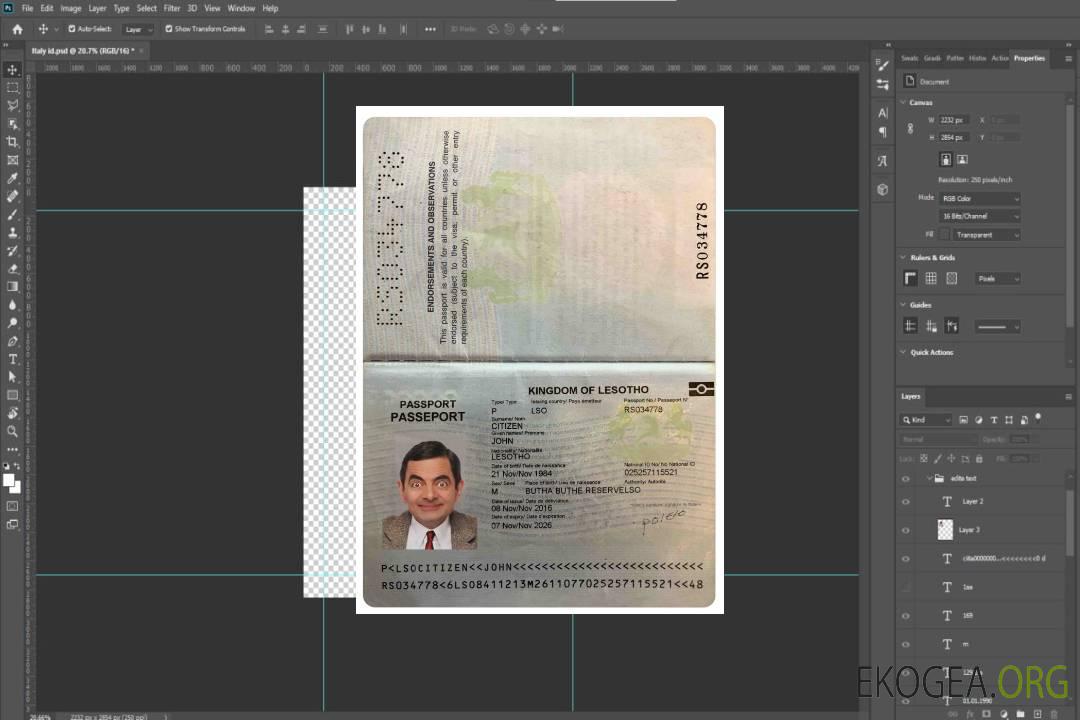The image size is (1080, 720).
Task: Hide the 'adite text' group layer
Action: click(x=906, y=479)
